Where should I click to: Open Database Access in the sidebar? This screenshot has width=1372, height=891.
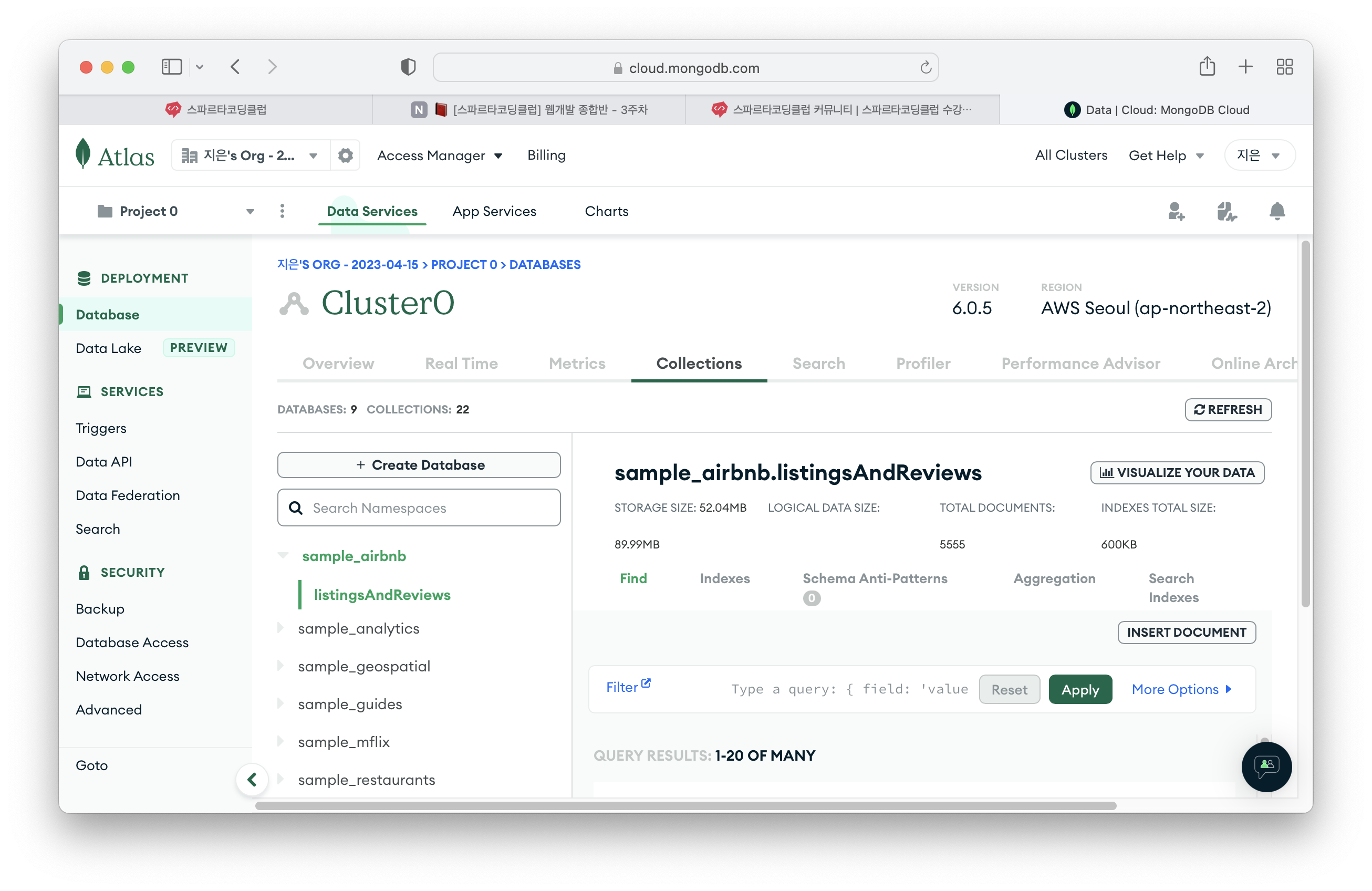click(132, 643)
